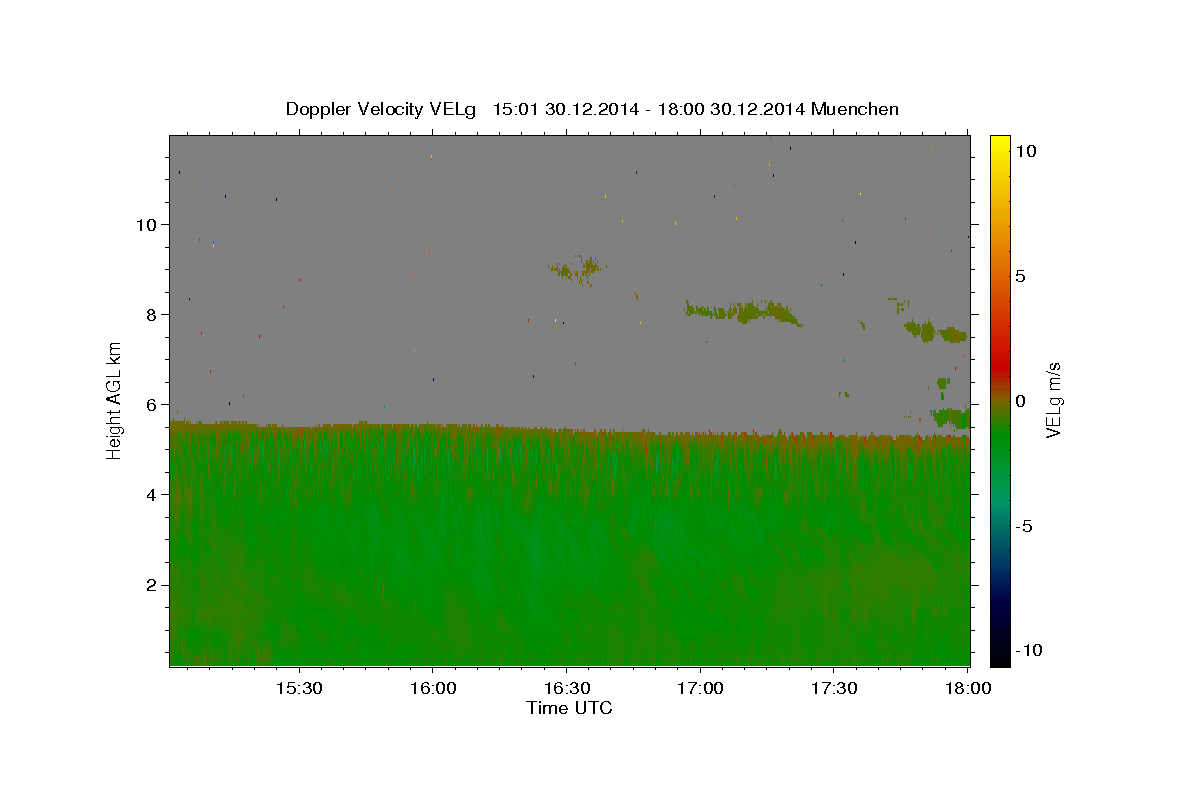Click the colorbar value 5 label
The height and width of the screenshot is (800, 1200).
pos(1020,276)
